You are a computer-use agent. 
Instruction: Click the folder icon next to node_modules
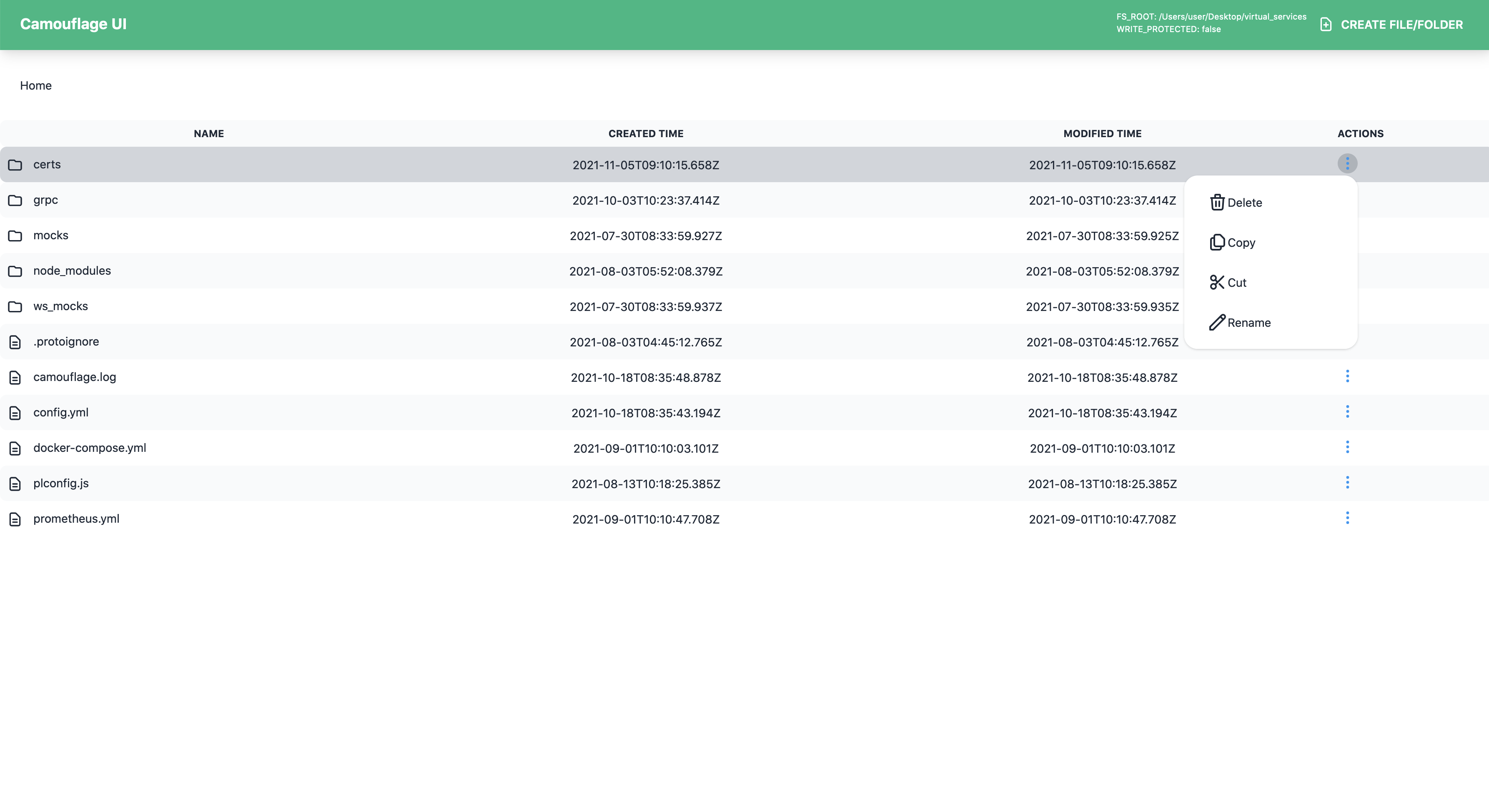point(15,271)
